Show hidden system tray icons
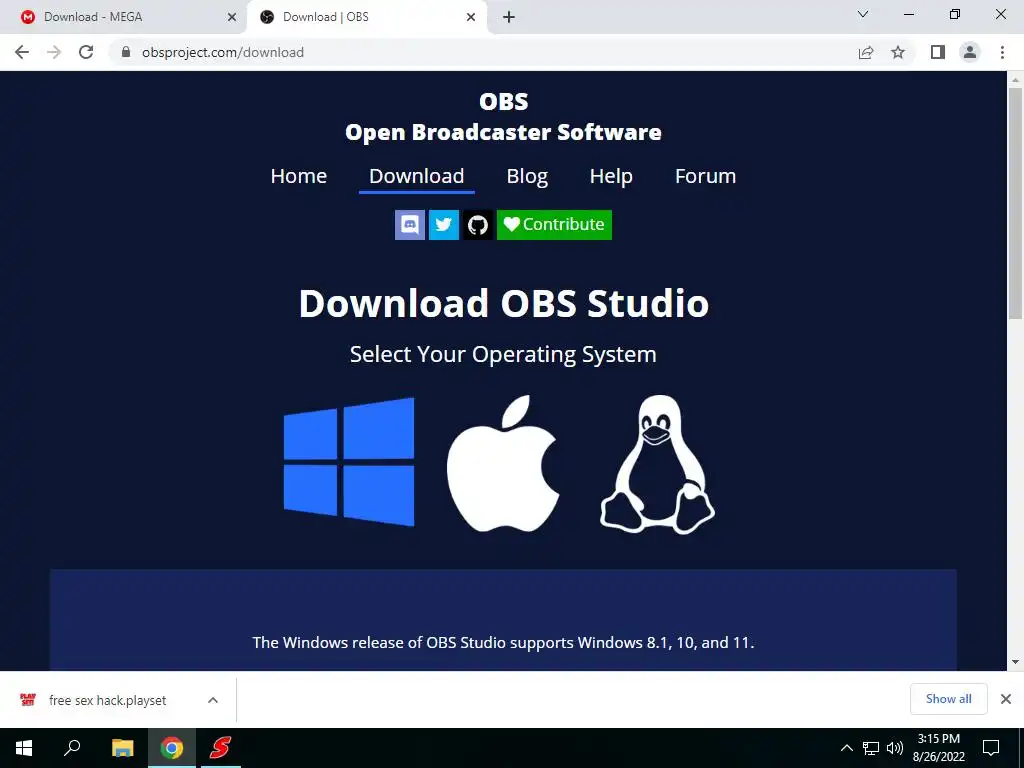This screenshot has width=1024, height=768. (846, 748)
